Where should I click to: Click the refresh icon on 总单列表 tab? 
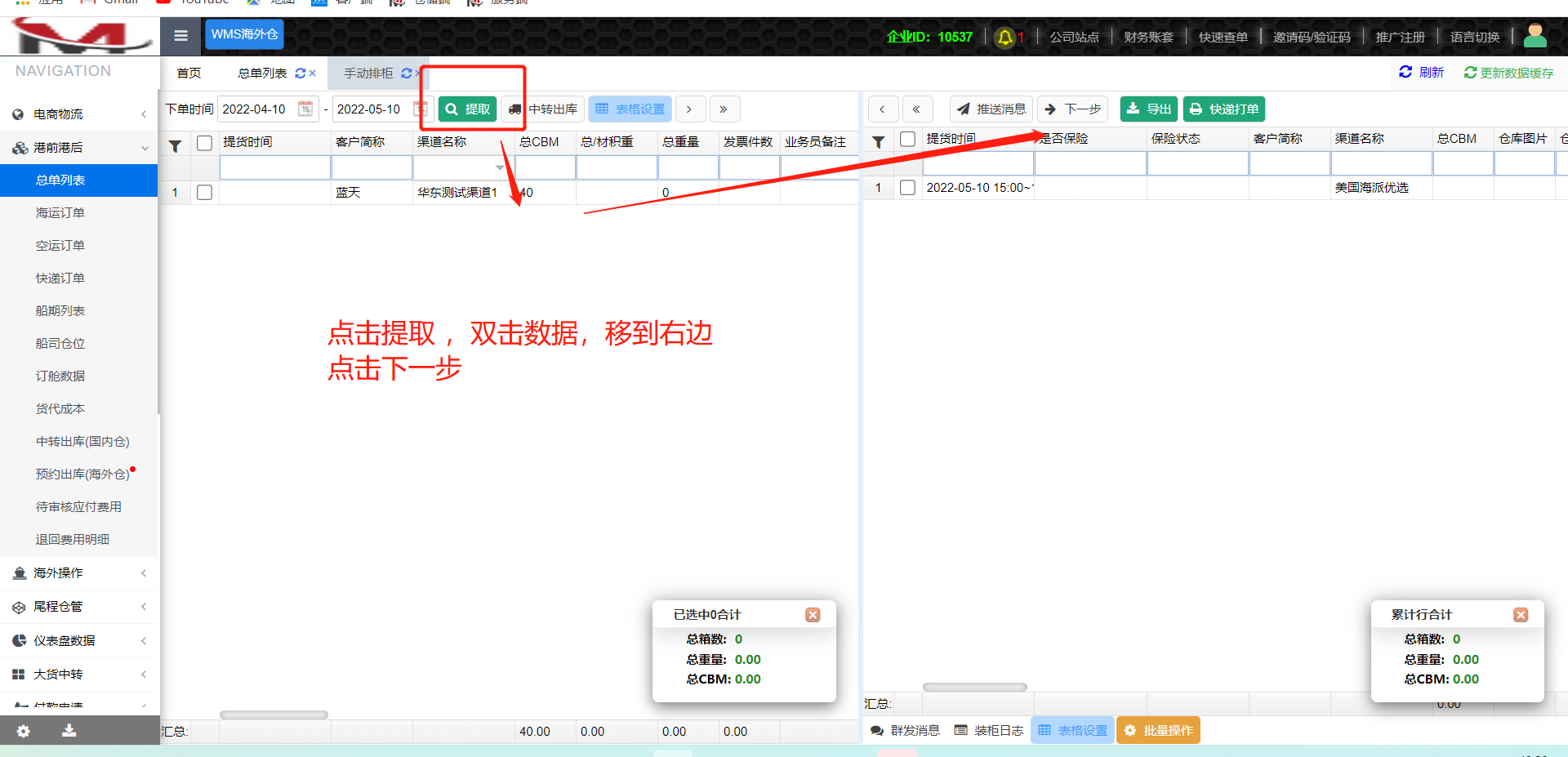click(300, 73)
